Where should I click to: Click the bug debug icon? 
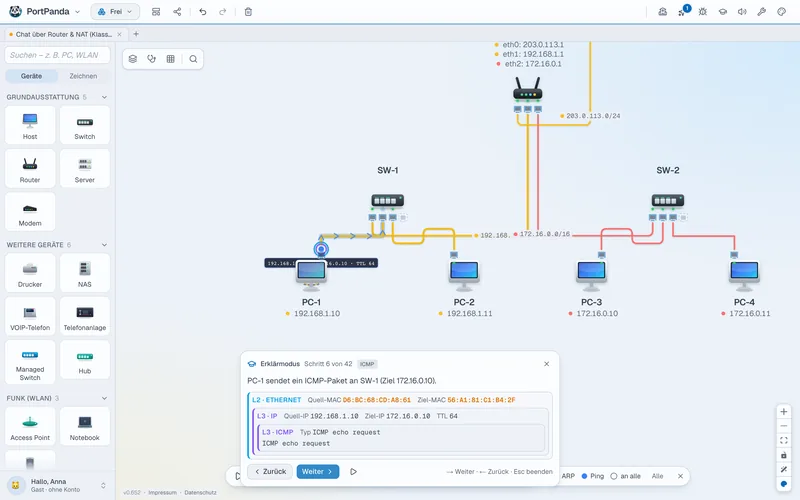[x=703, y=12]
